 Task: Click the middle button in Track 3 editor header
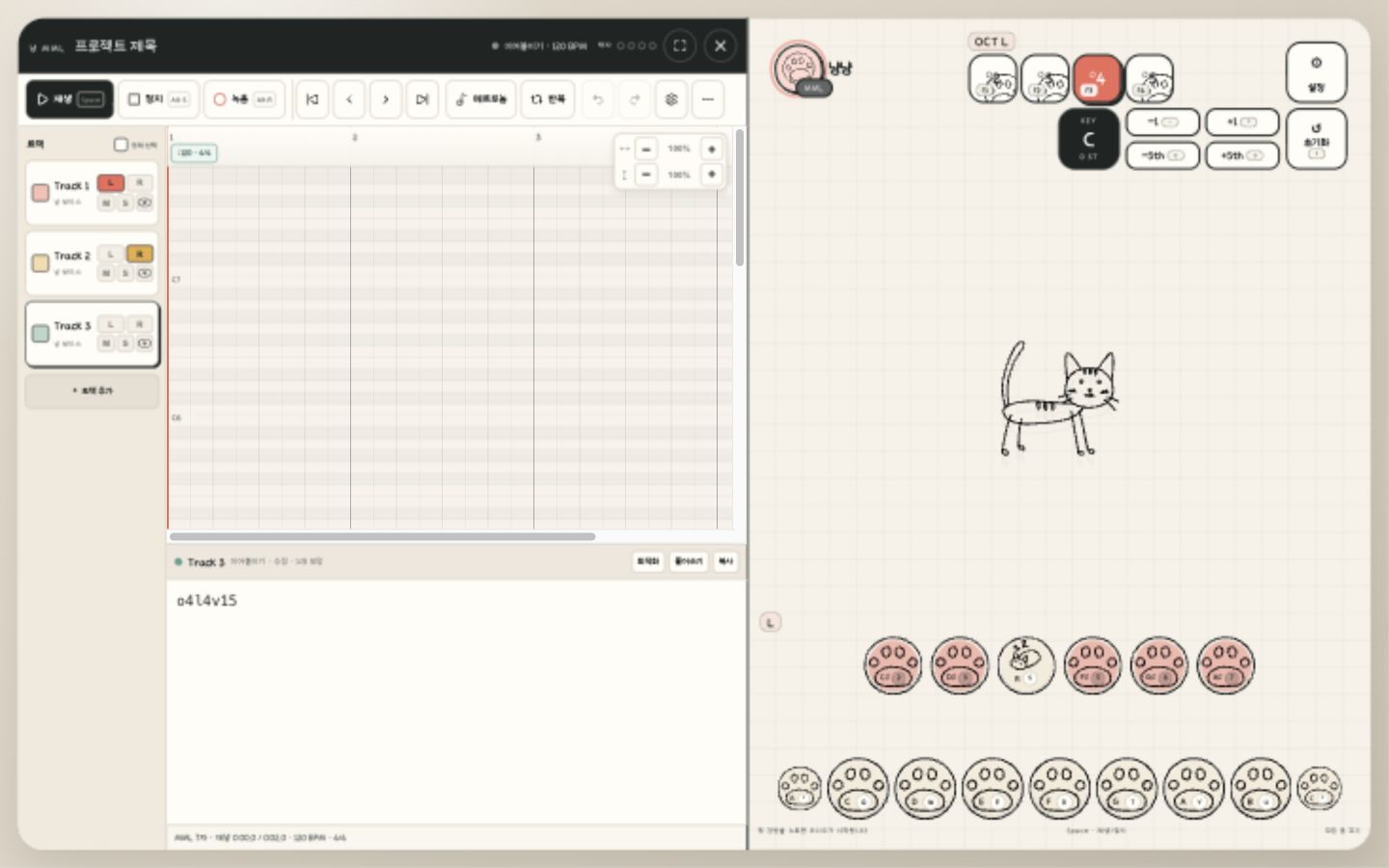(689, 561)
